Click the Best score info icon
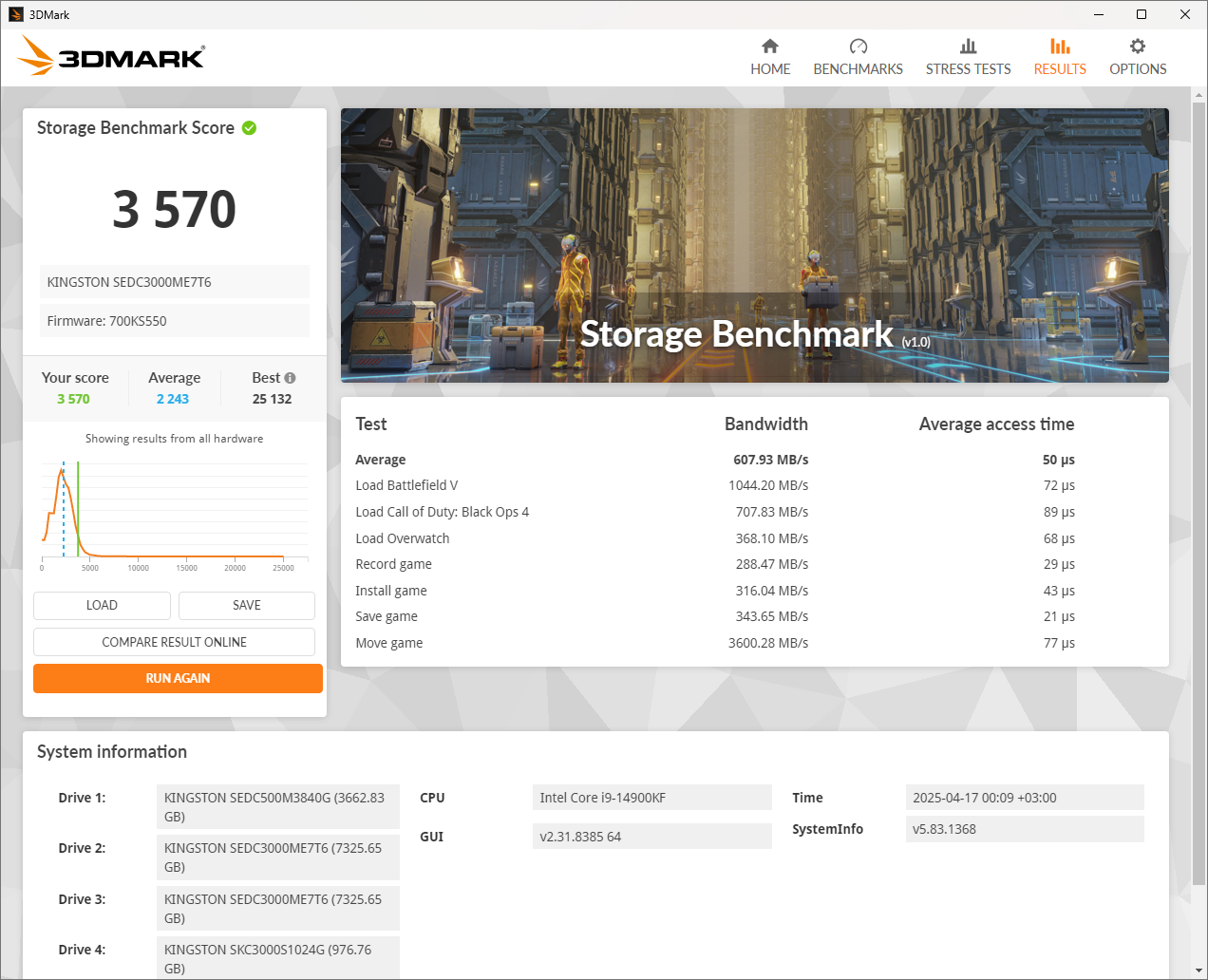The width and height of the screenshot is (1208, 980). pos(290,378)
